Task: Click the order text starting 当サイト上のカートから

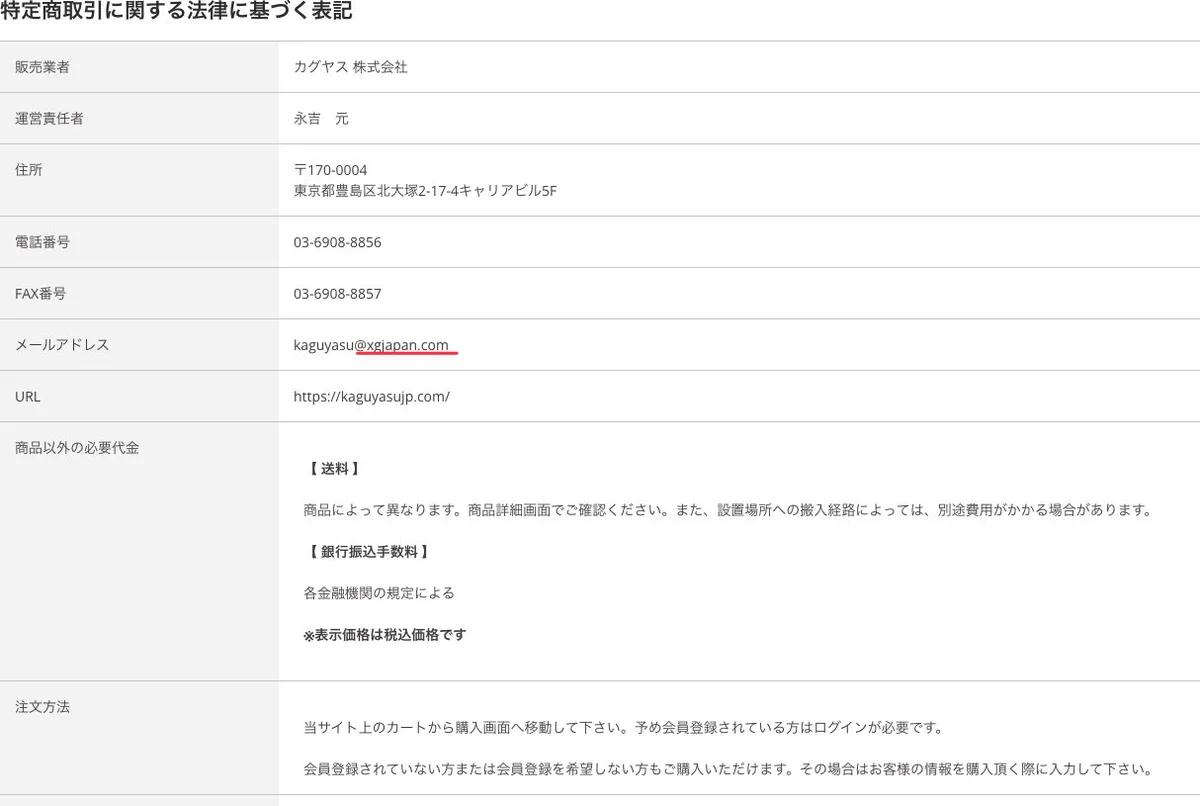Action: [x=623, y=728]
